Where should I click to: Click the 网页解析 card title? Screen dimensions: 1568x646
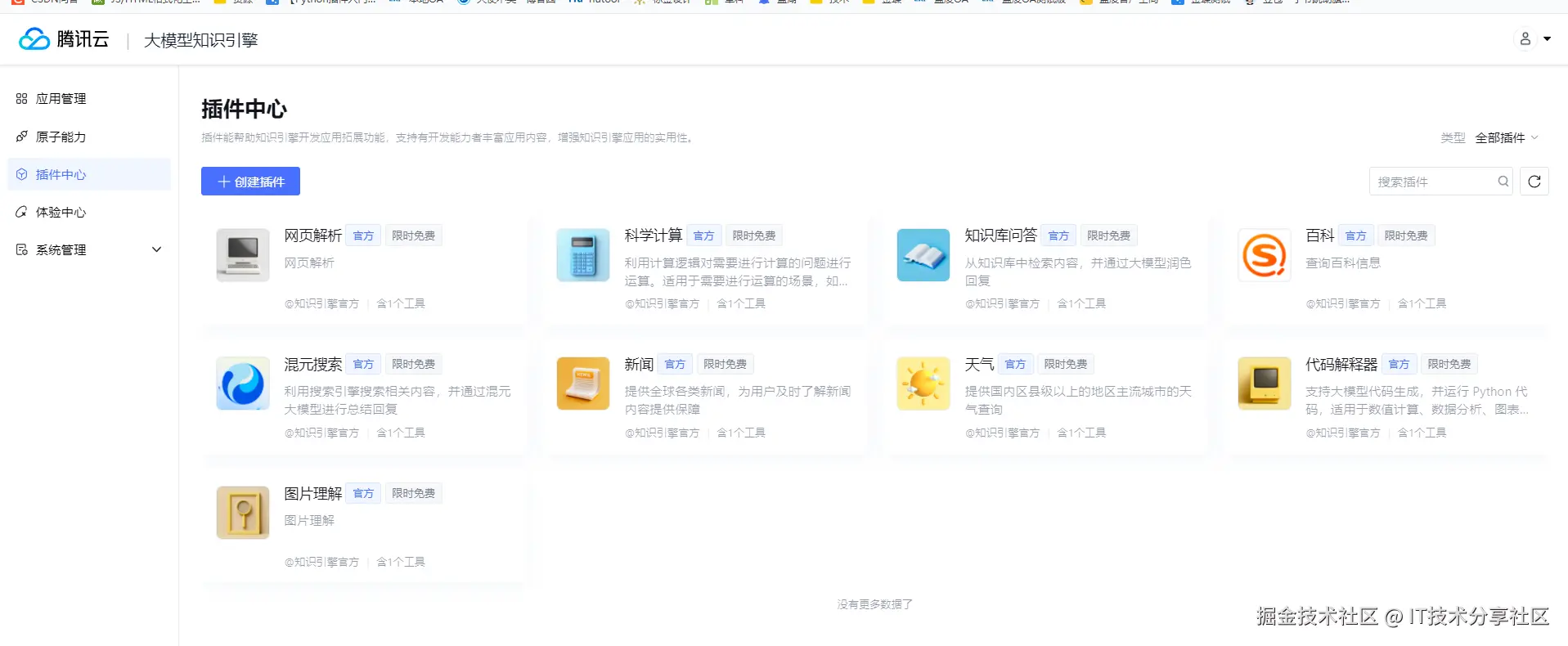click(313, 236)
